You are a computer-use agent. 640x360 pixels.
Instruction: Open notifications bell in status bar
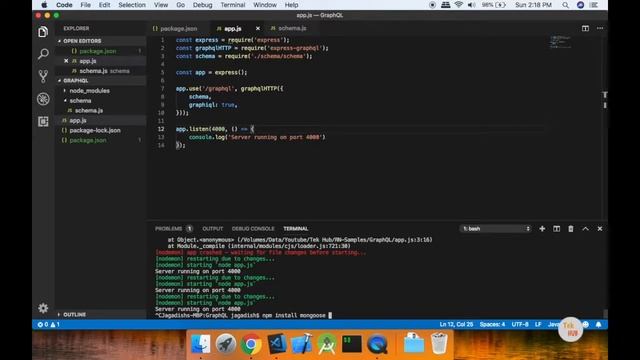[598, 324]
